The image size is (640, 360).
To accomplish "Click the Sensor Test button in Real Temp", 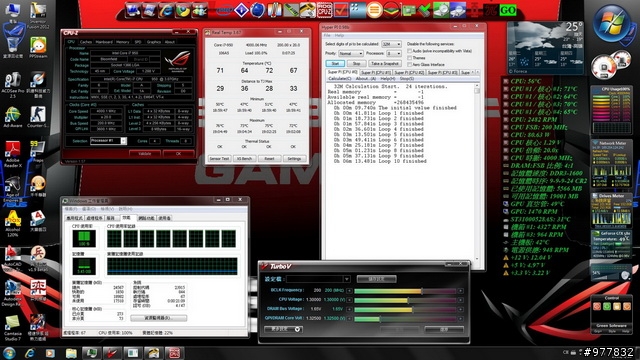I will [x=219, y=158].
